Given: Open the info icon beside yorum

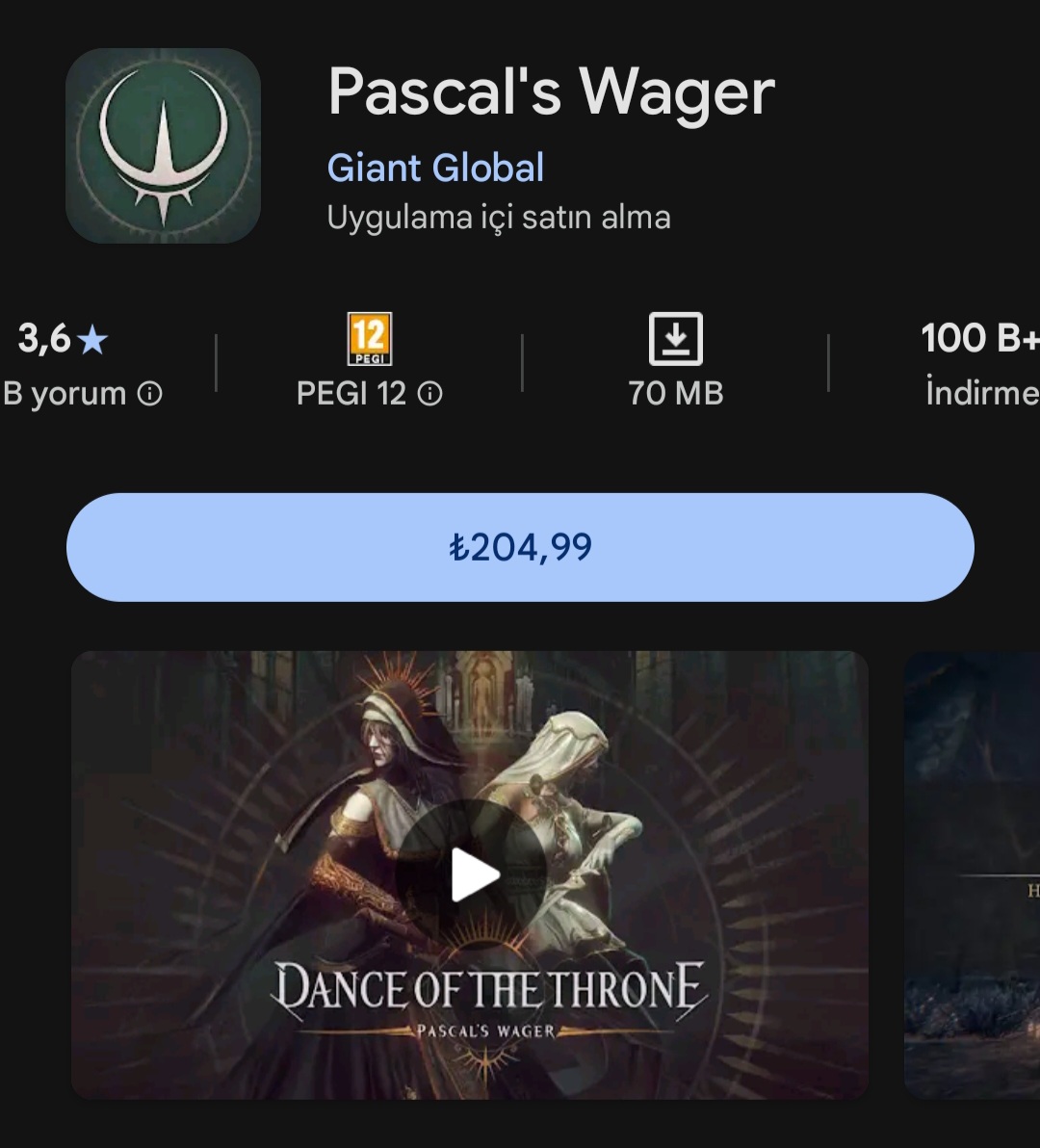Looking at the screenshot, I should pos(150,394).
